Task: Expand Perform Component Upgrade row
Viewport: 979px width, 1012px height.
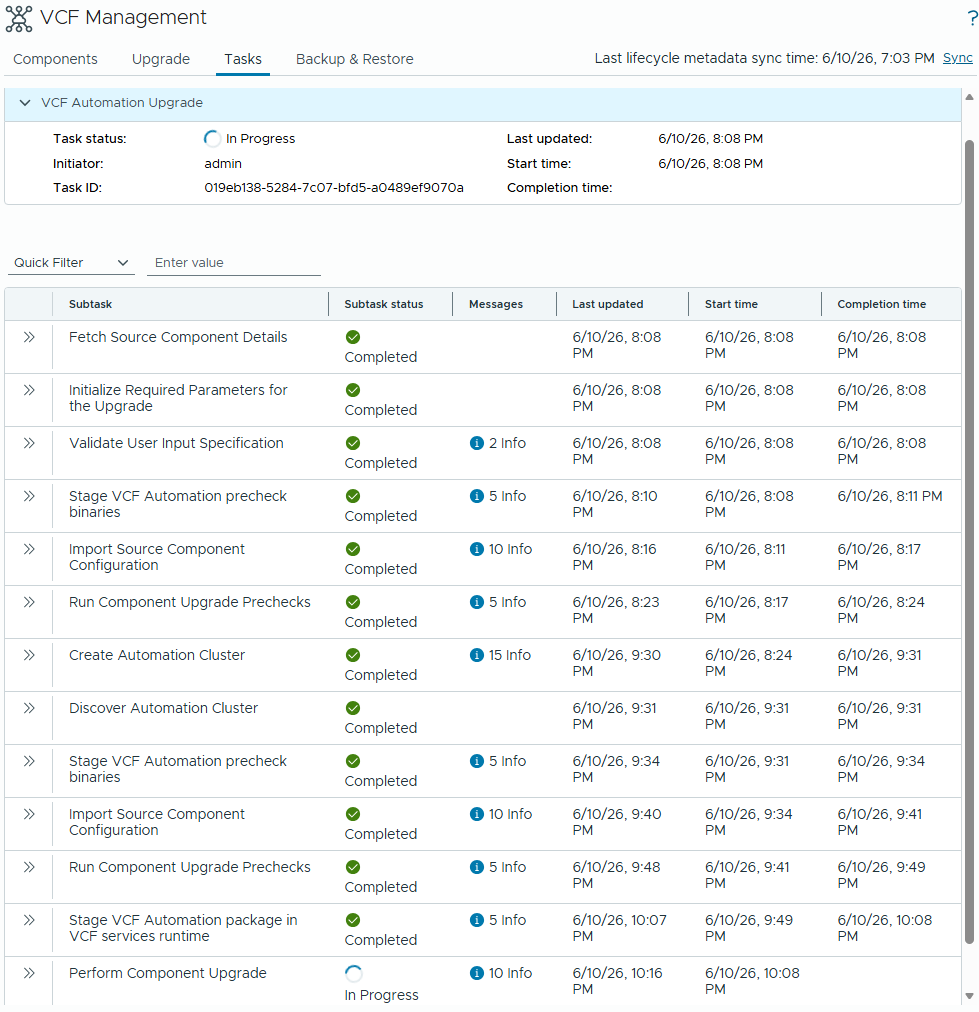Action: pos(29,973)
